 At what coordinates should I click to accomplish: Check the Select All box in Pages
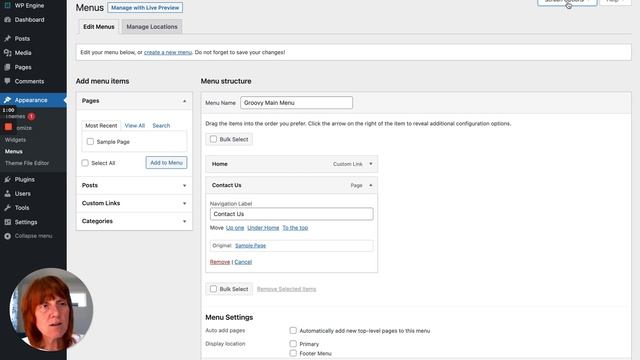[x=85, y=163]
